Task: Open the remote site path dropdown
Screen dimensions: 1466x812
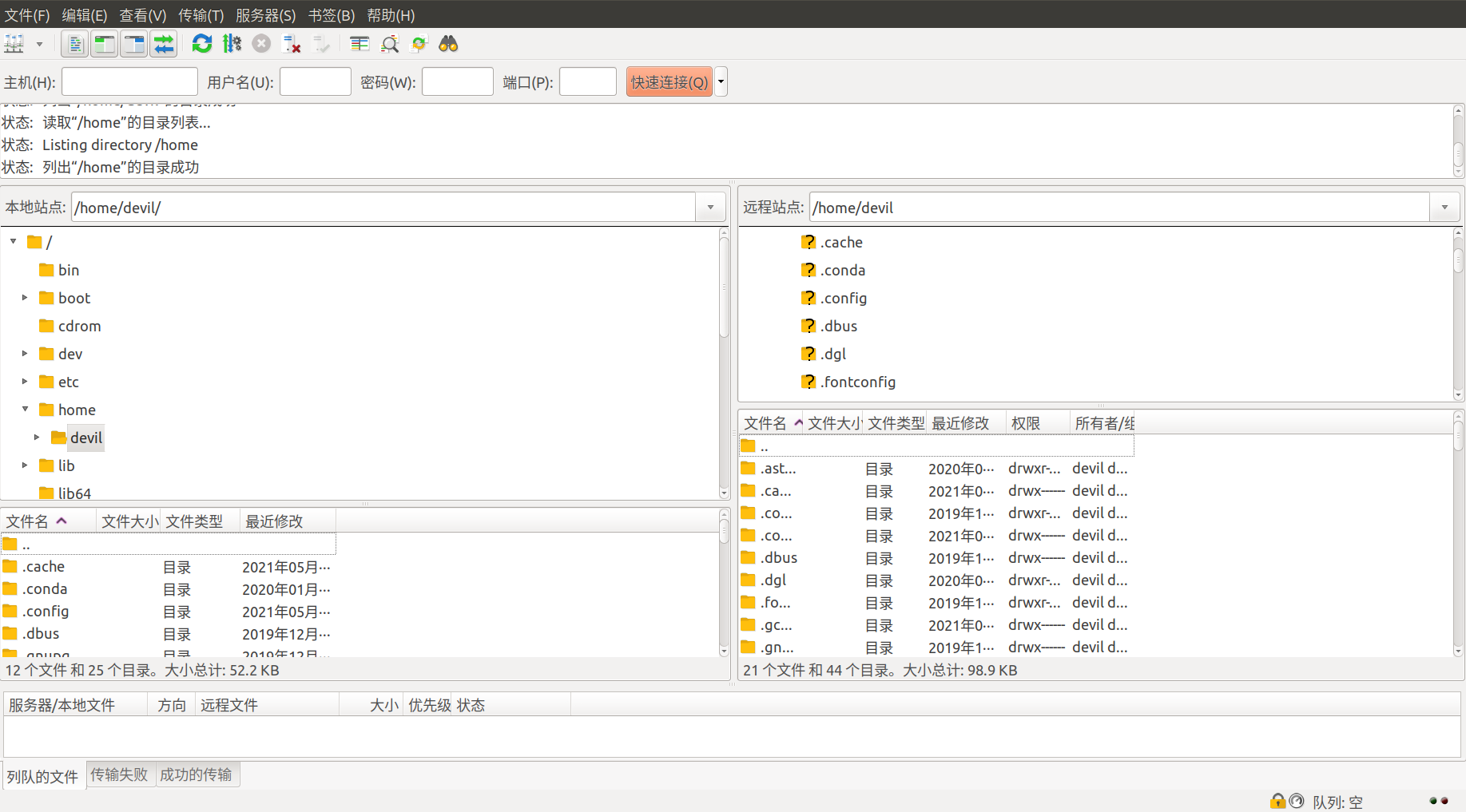Action: click(x=1444, y=208)
